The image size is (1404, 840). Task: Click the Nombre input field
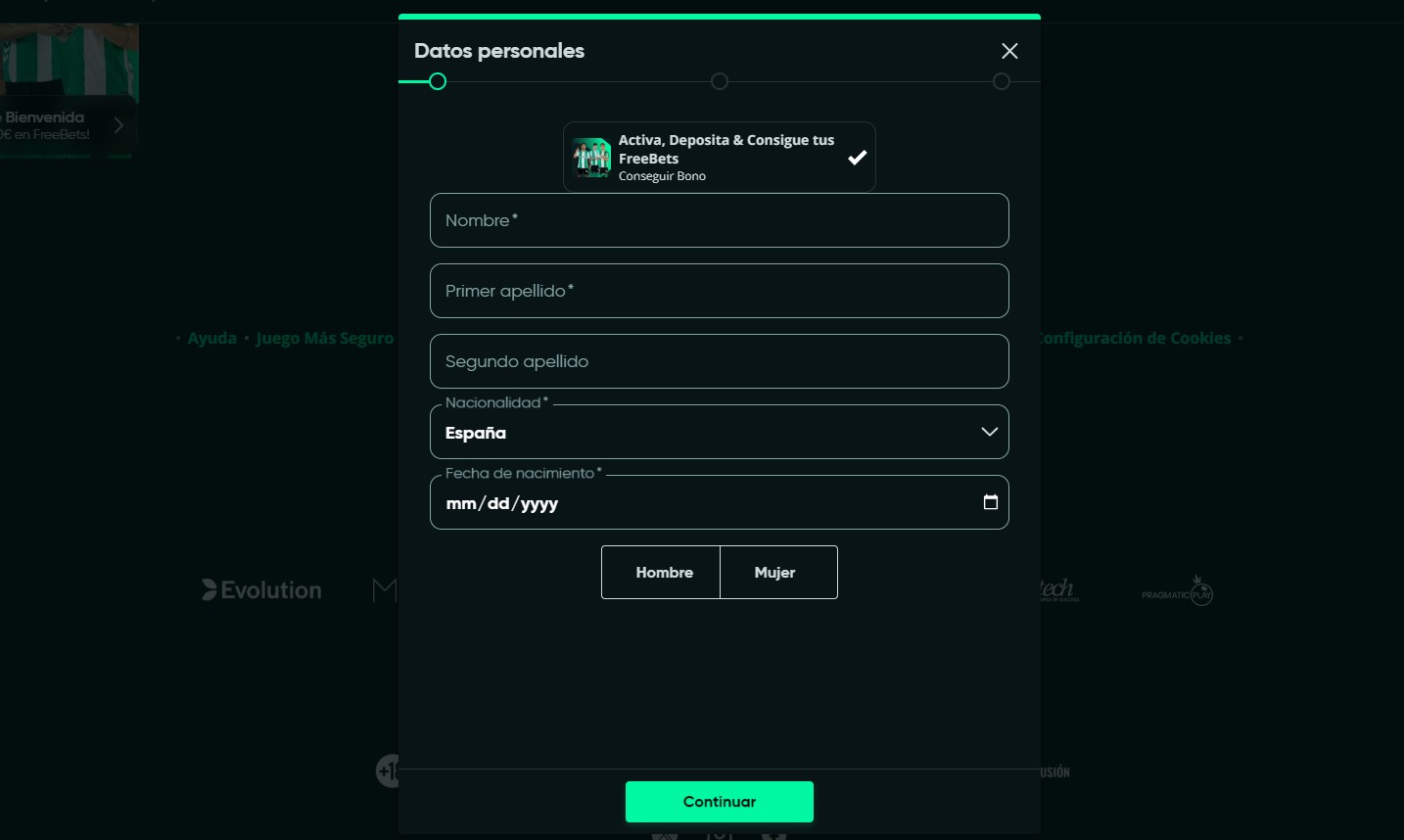(720, 220)
